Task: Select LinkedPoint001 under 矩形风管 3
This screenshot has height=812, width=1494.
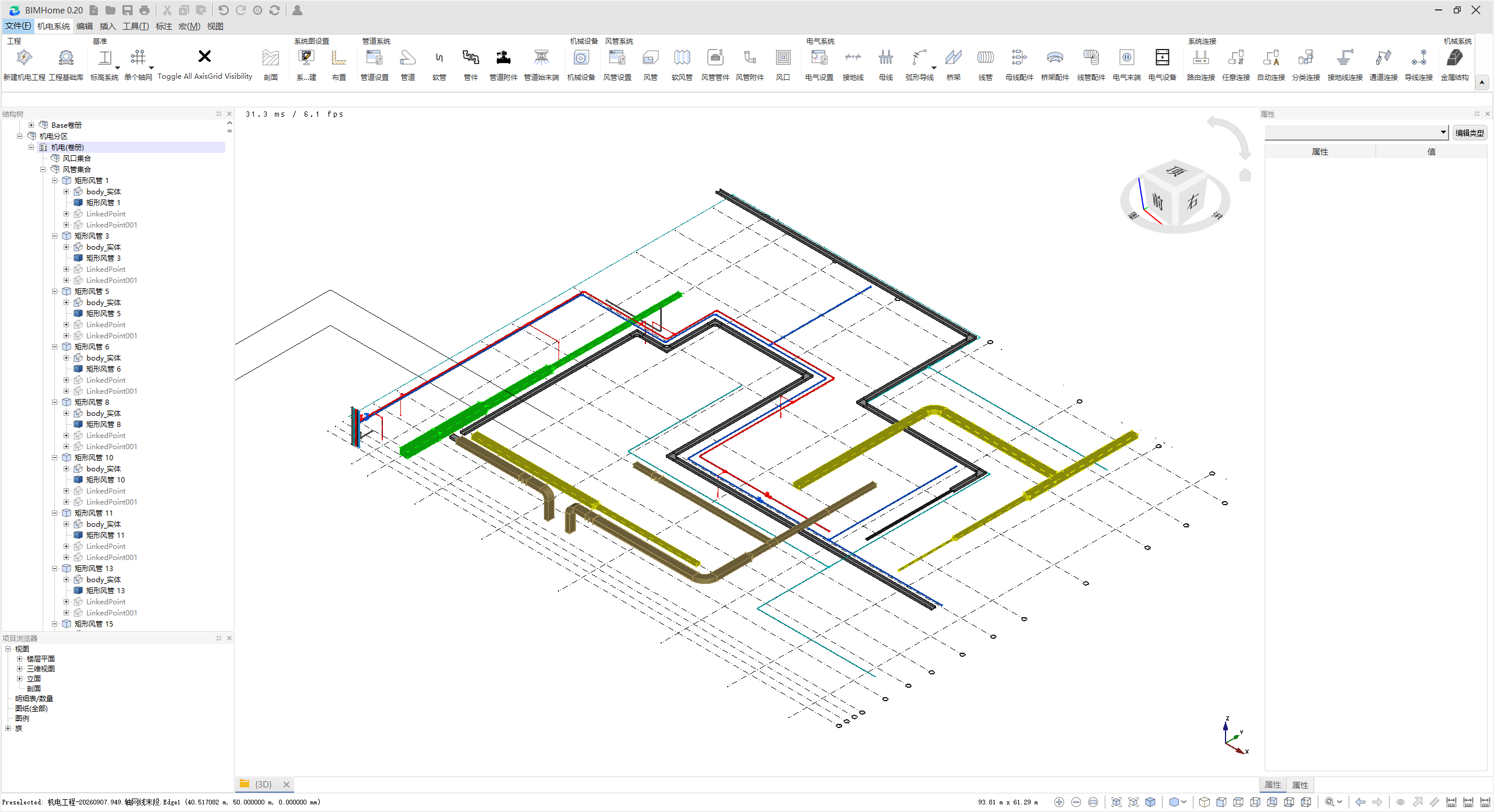Action: 111,281
